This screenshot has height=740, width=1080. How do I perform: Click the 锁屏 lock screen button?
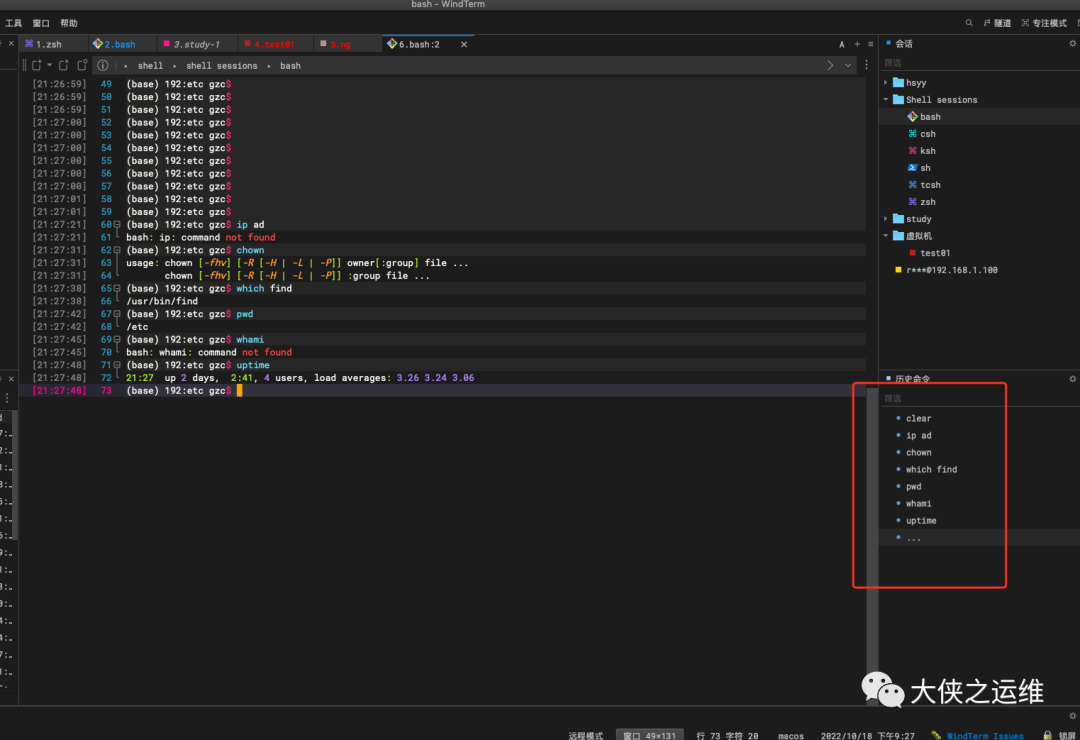tap(1060, 735)
